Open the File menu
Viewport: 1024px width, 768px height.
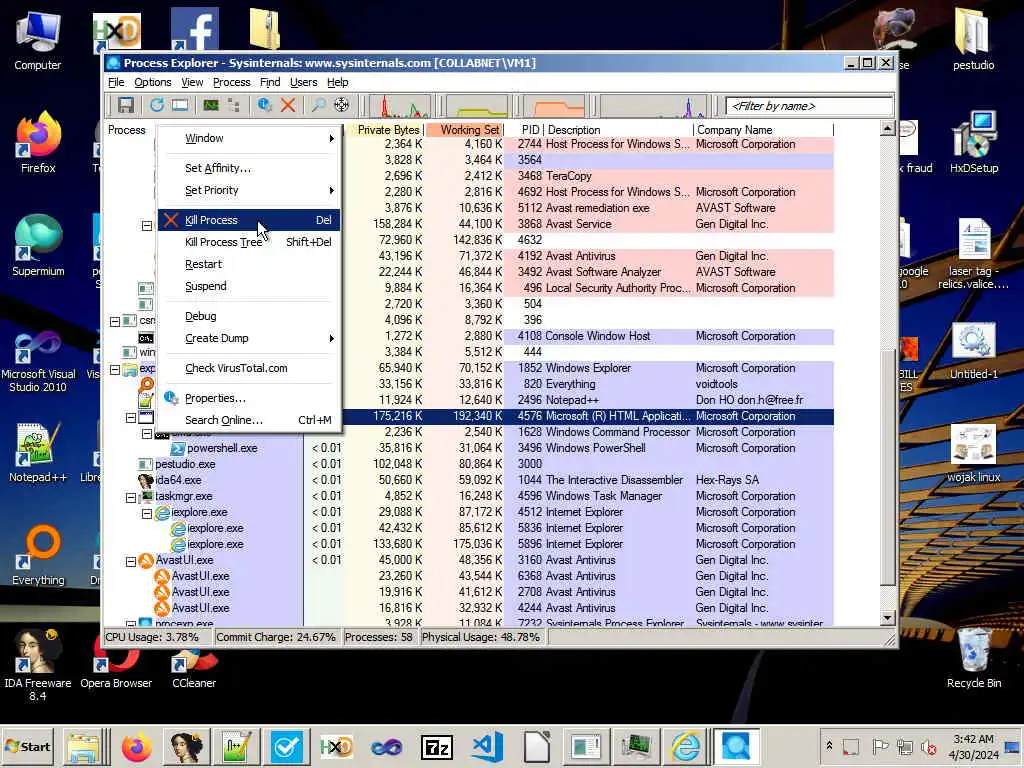point(116,82)
